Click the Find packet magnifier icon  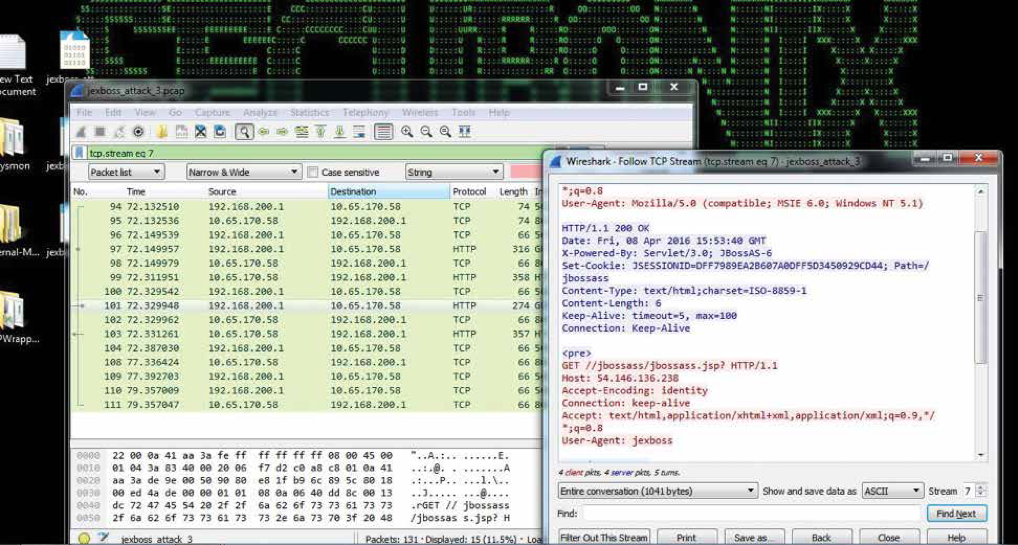point(244,132)
